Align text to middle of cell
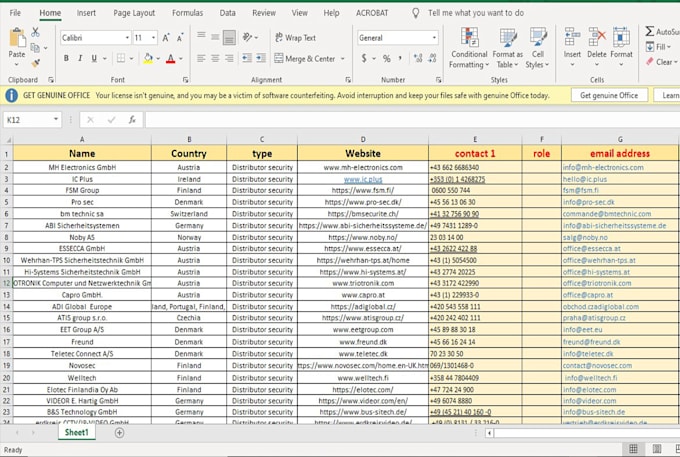Image resolution: width=680 pixels, height=457 pixels. coord(215,37)
